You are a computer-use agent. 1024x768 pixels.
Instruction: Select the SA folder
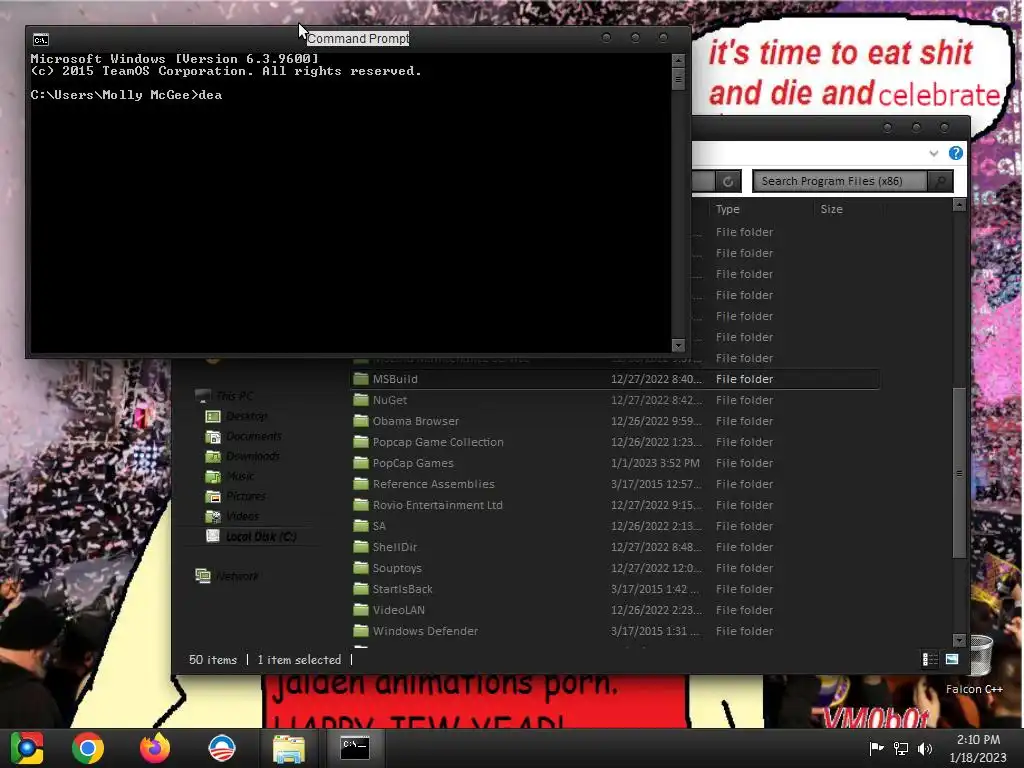615,526
